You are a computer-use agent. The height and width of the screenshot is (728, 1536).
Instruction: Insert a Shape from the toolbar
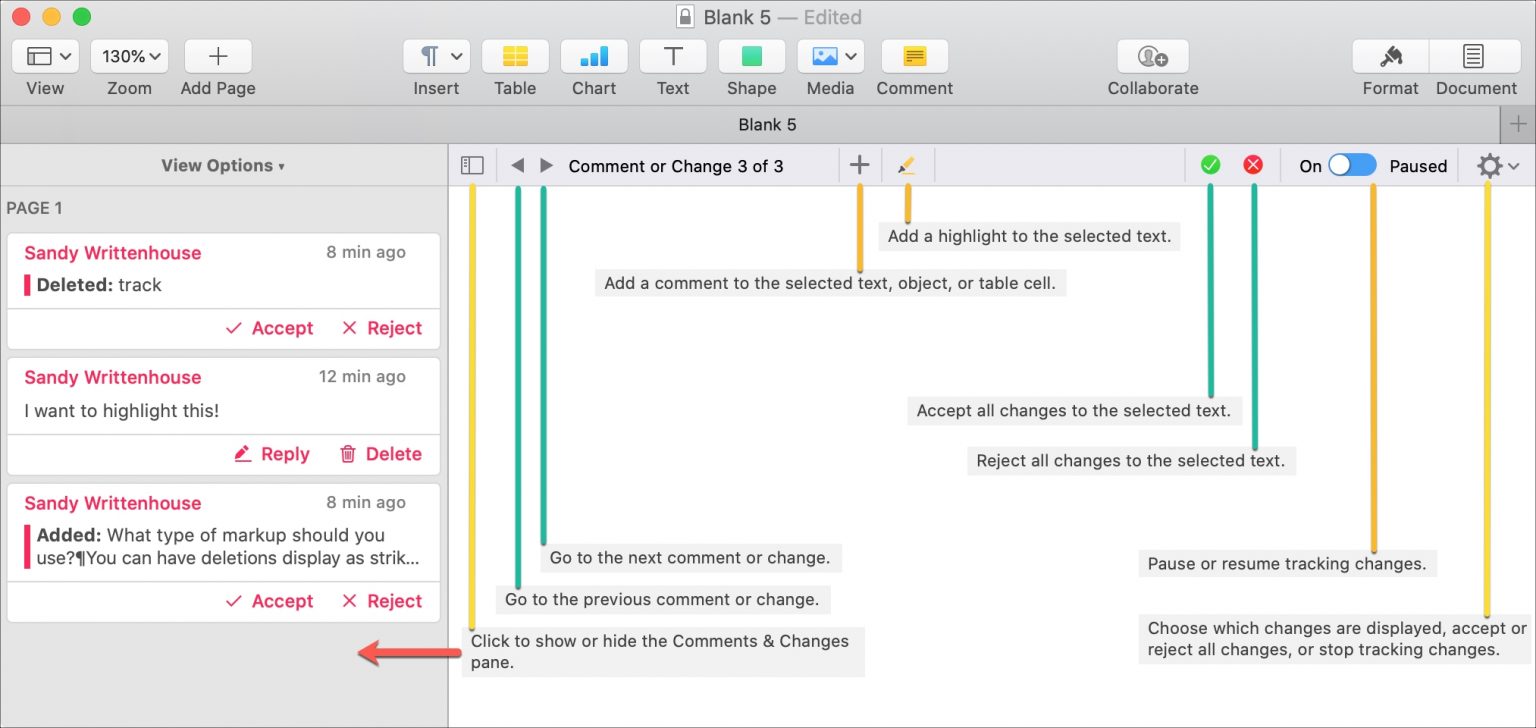pos(752,56)
